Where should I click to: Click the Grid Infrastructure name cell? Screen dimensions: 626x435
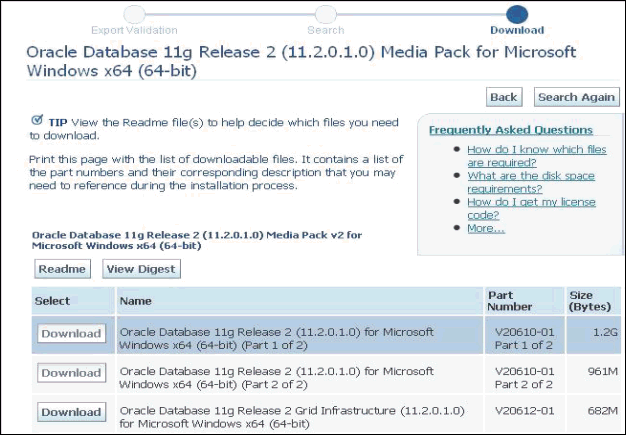pos(299,413)
